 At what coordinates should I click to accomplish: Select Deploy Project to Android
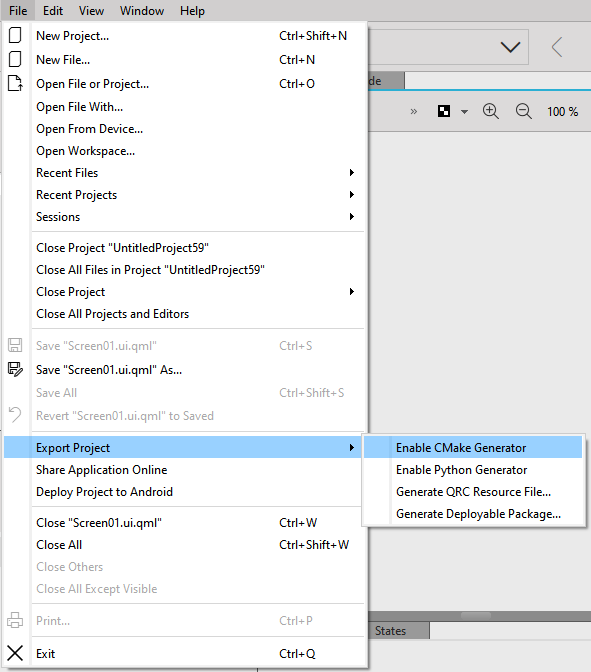(184, 492)
